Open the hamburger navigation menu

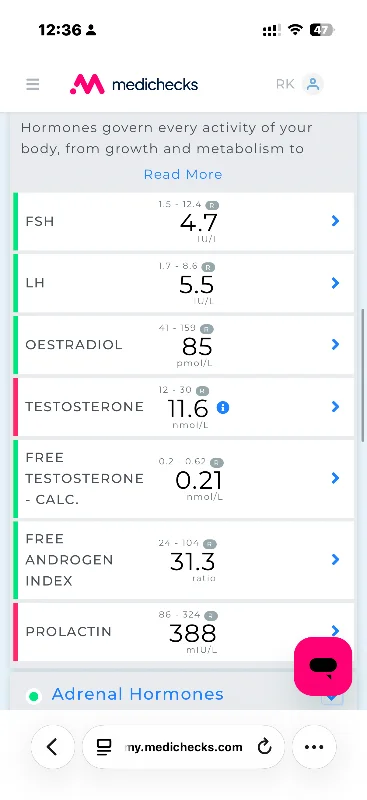33,84
